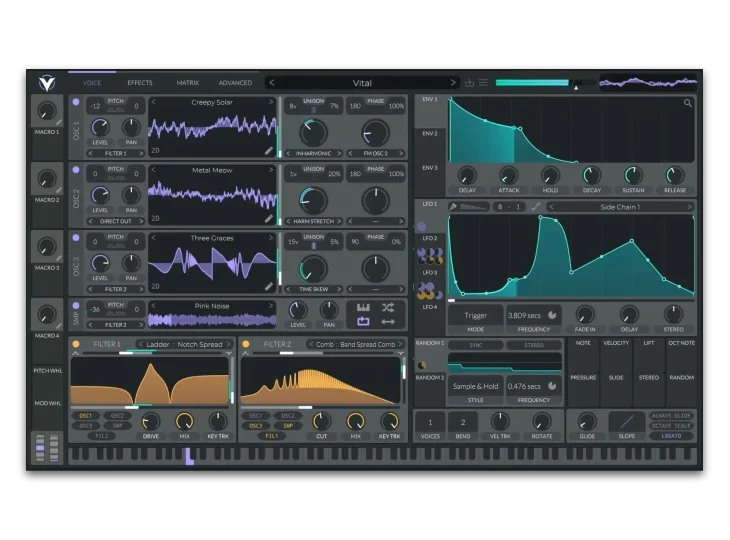The image size is (730, 540).
Task: Disable the Filter 1 power toggle
Action: [x=75, y=344]
